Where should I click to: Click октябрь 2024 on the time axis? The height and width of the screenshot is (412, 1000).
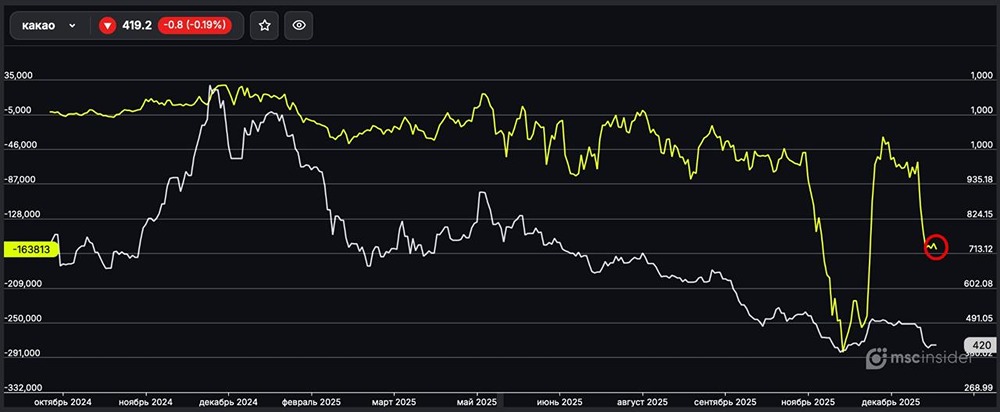pyautogui.click(x=64, y=402)
